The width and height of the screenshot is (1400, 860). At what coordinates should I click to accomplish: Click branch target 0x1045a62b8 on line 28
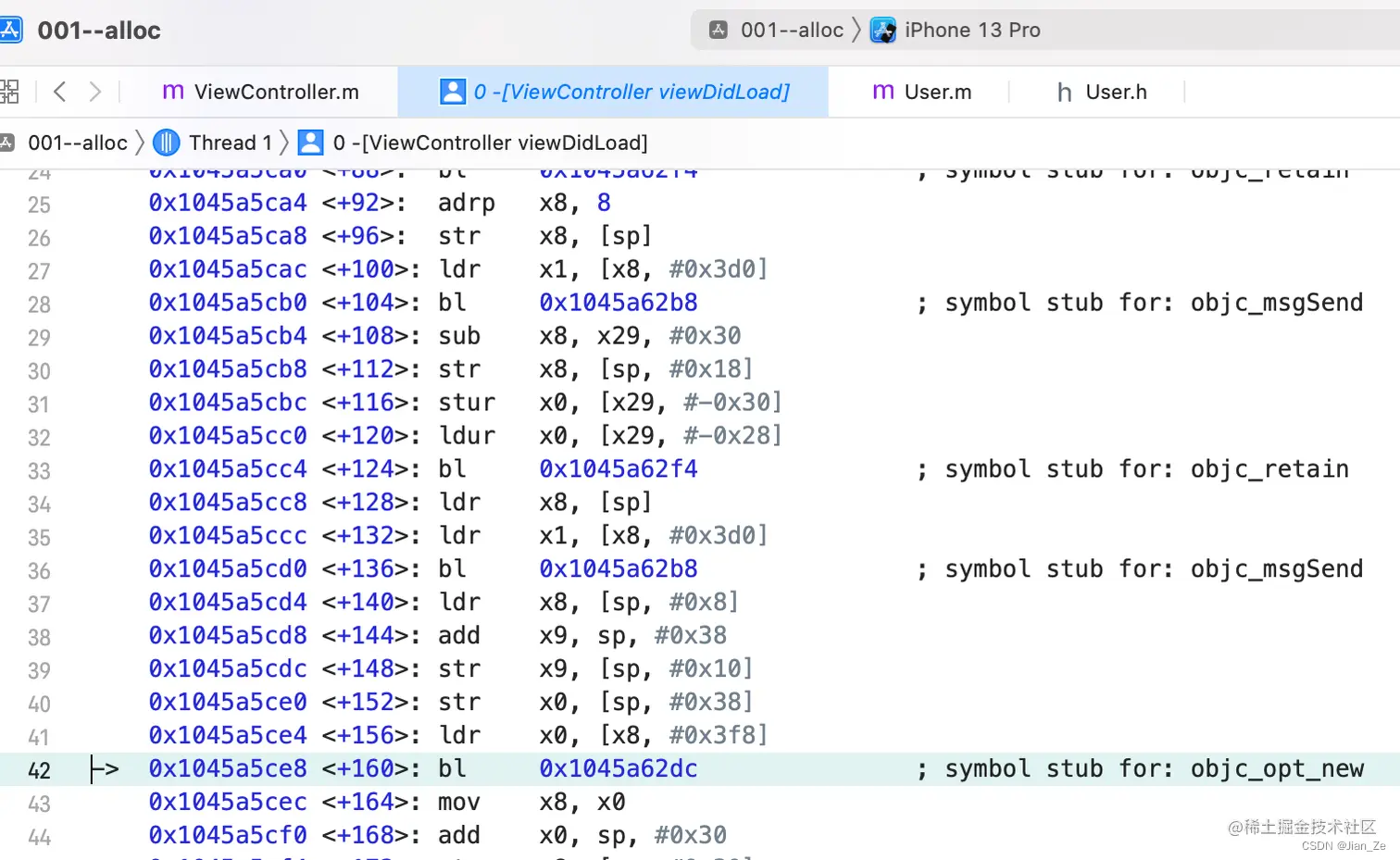click(619, 302)
